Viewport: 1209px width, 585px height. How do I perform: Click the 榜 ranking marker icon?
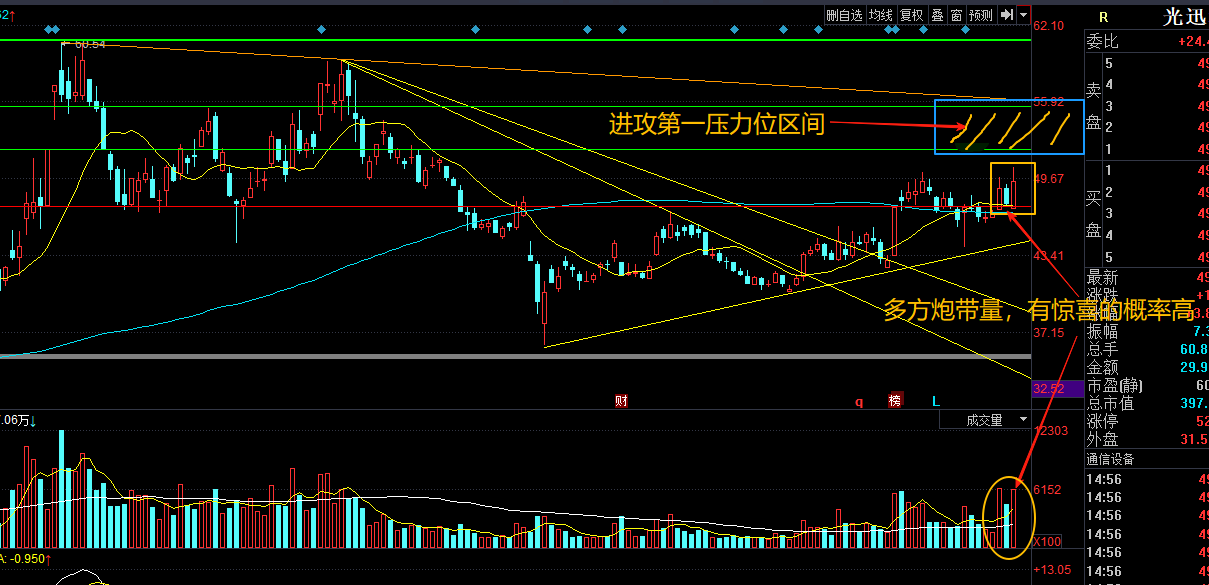click(895, 401)
